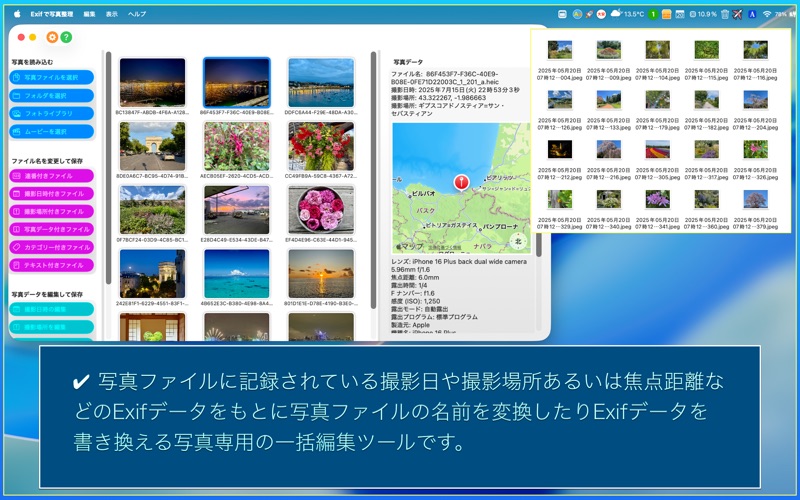800x500 pixels.
Task: Choose 連番付きファイル rename option
Action: (x=52, y=176)
